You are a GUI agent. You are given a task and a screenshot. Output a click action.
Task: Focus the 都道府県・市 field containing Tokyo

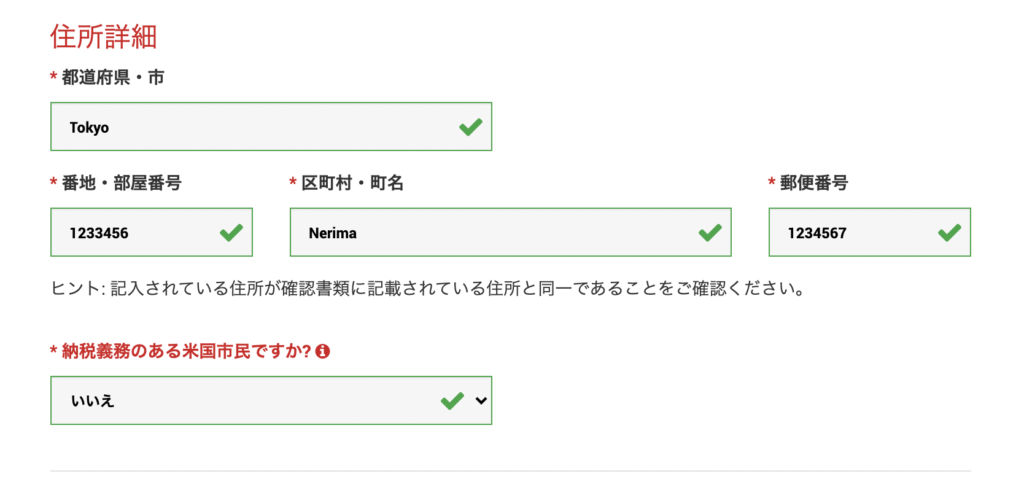click(x=250, y=127)
